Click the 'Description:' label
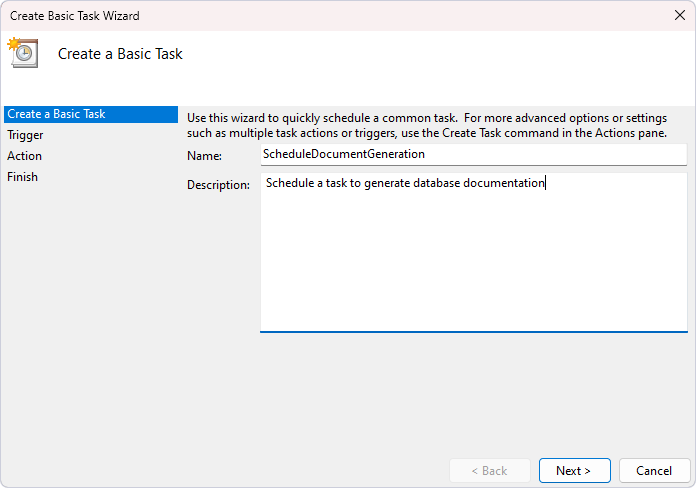This screenshot has height=488, width=696. 218,185
